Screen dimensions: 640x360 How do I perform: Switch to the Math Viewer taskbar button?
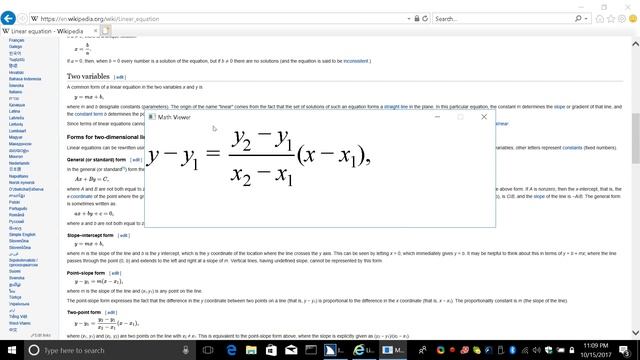coord(393,350)
